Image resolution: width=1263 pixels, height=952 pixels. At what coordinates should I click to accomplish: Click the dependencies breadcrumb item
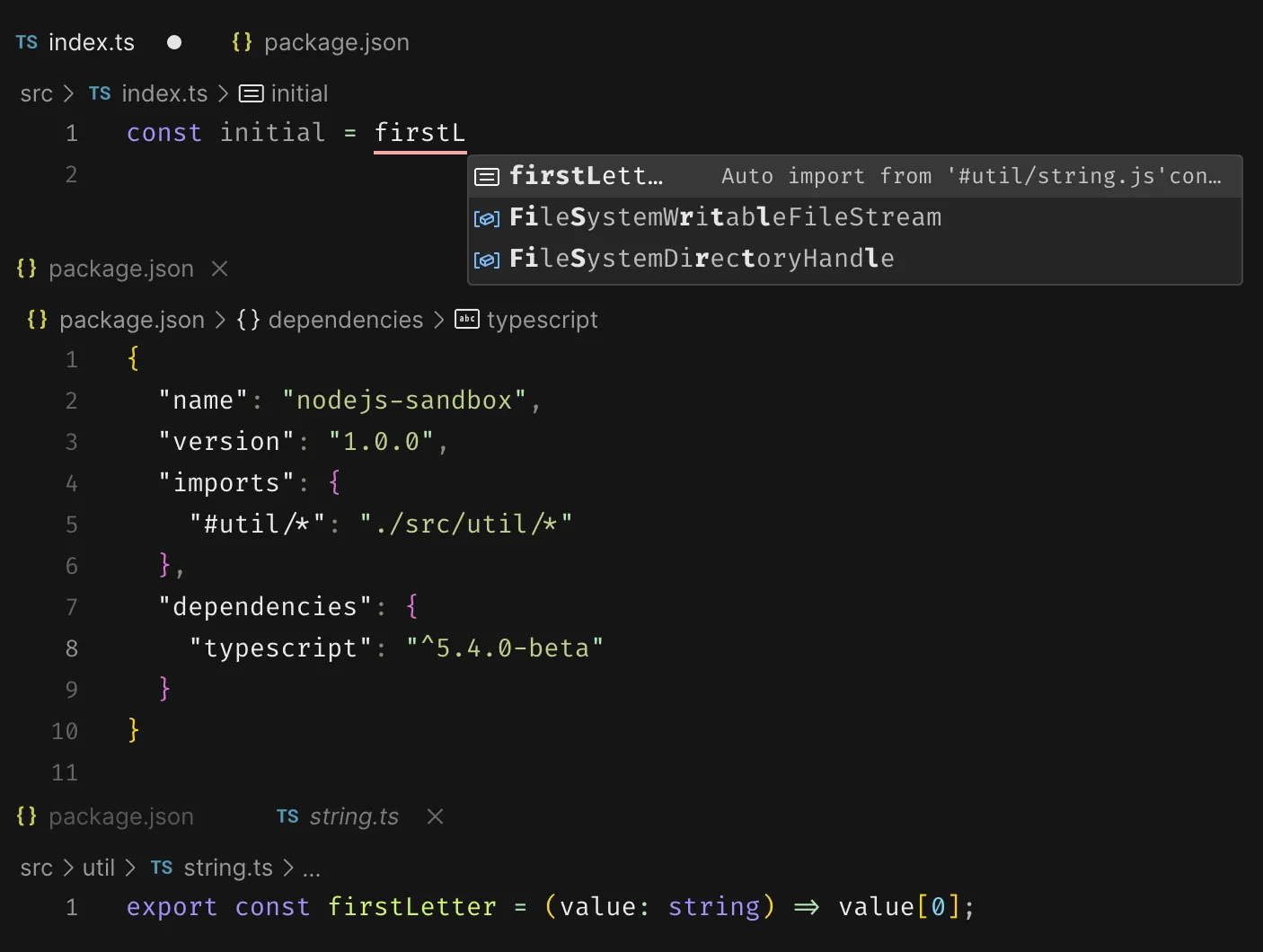(x=345, y=320)
